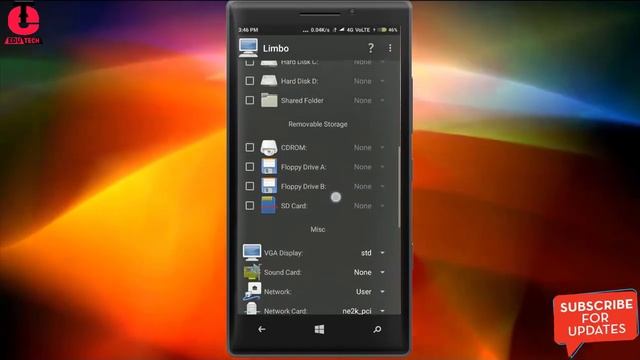Open the CDROM None dropdown
This screenshot has width=640, height=360.
369,147
